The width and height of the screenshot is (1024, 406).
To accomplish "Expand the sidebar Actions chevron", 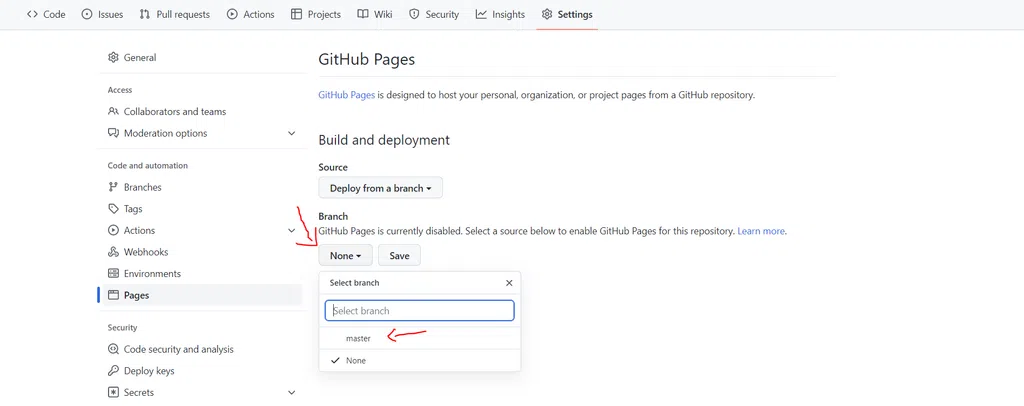I will pos(291,230).
